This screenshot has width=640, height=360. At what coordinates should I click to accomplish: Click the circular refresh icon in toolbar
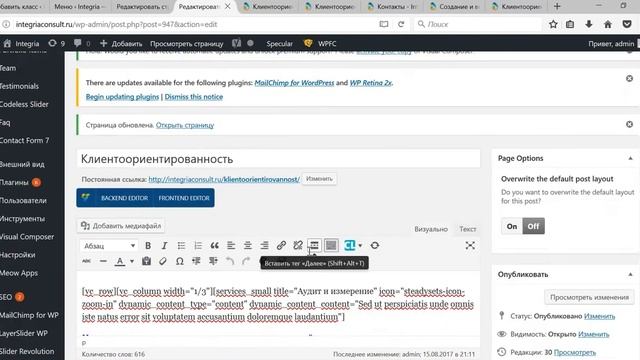[x=375, y=245]
